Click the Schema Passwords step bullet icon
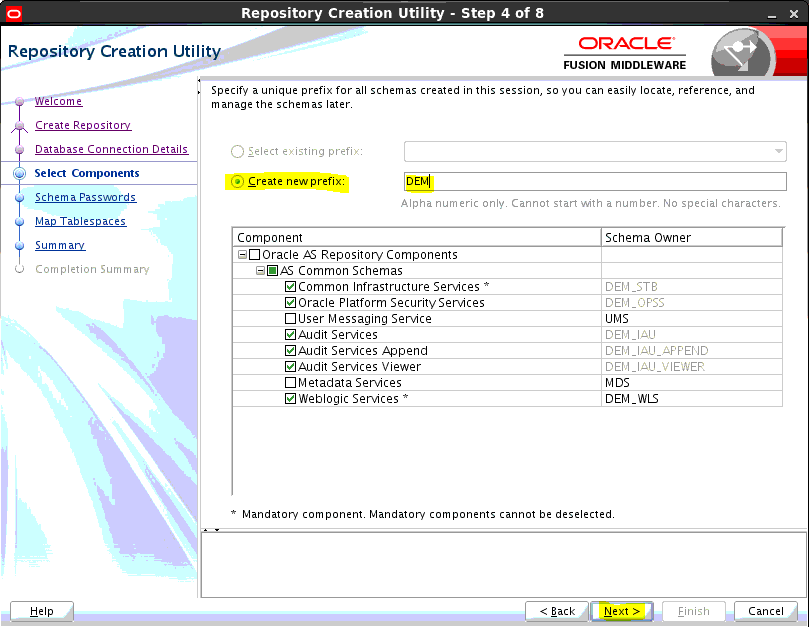Viewport: 809px width, 627px height. click(20, 198)
